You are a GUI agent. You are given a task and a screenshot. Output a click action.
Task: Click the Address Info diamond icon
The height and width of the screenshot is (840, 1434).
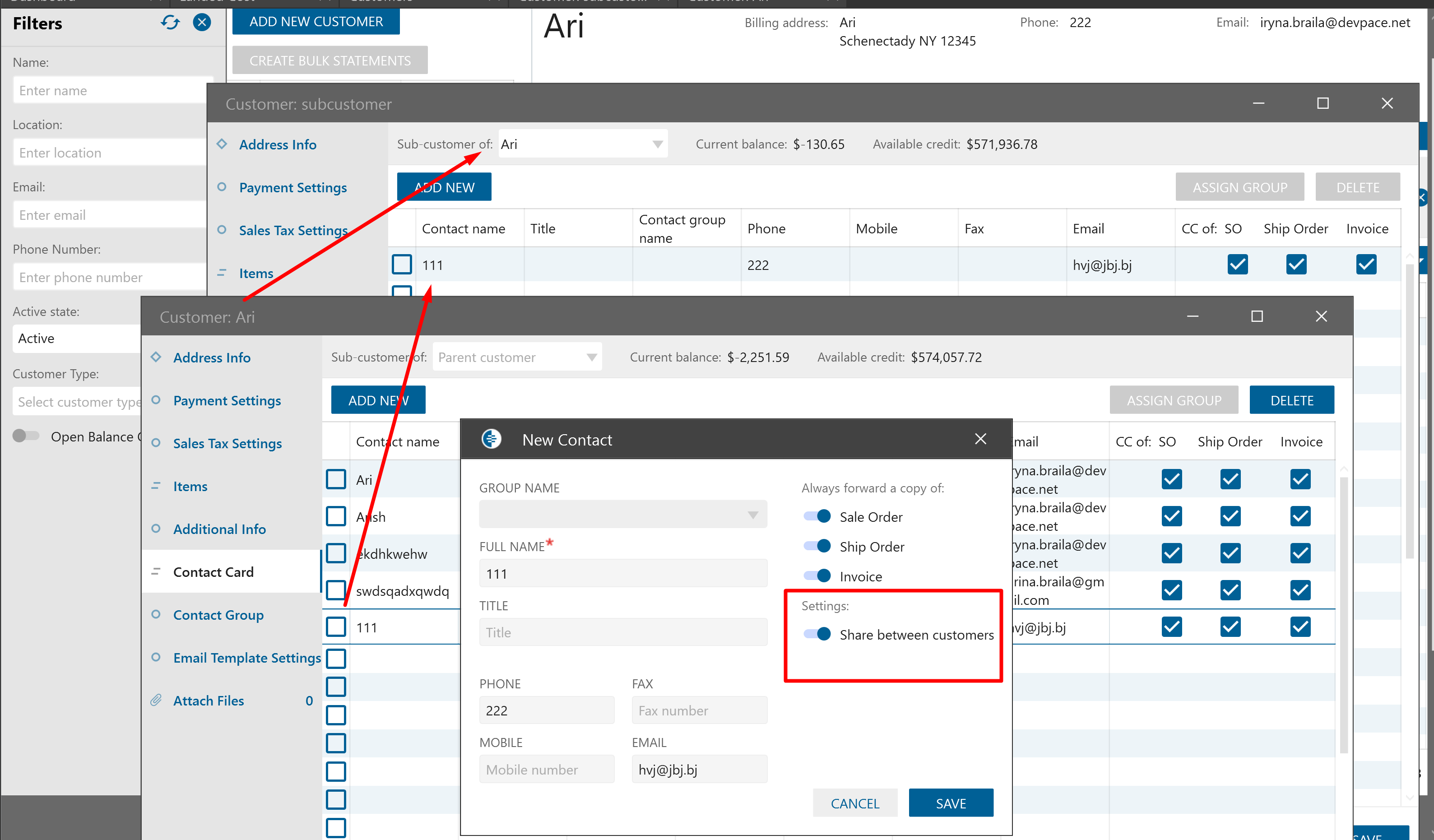(x=156, y=357)
